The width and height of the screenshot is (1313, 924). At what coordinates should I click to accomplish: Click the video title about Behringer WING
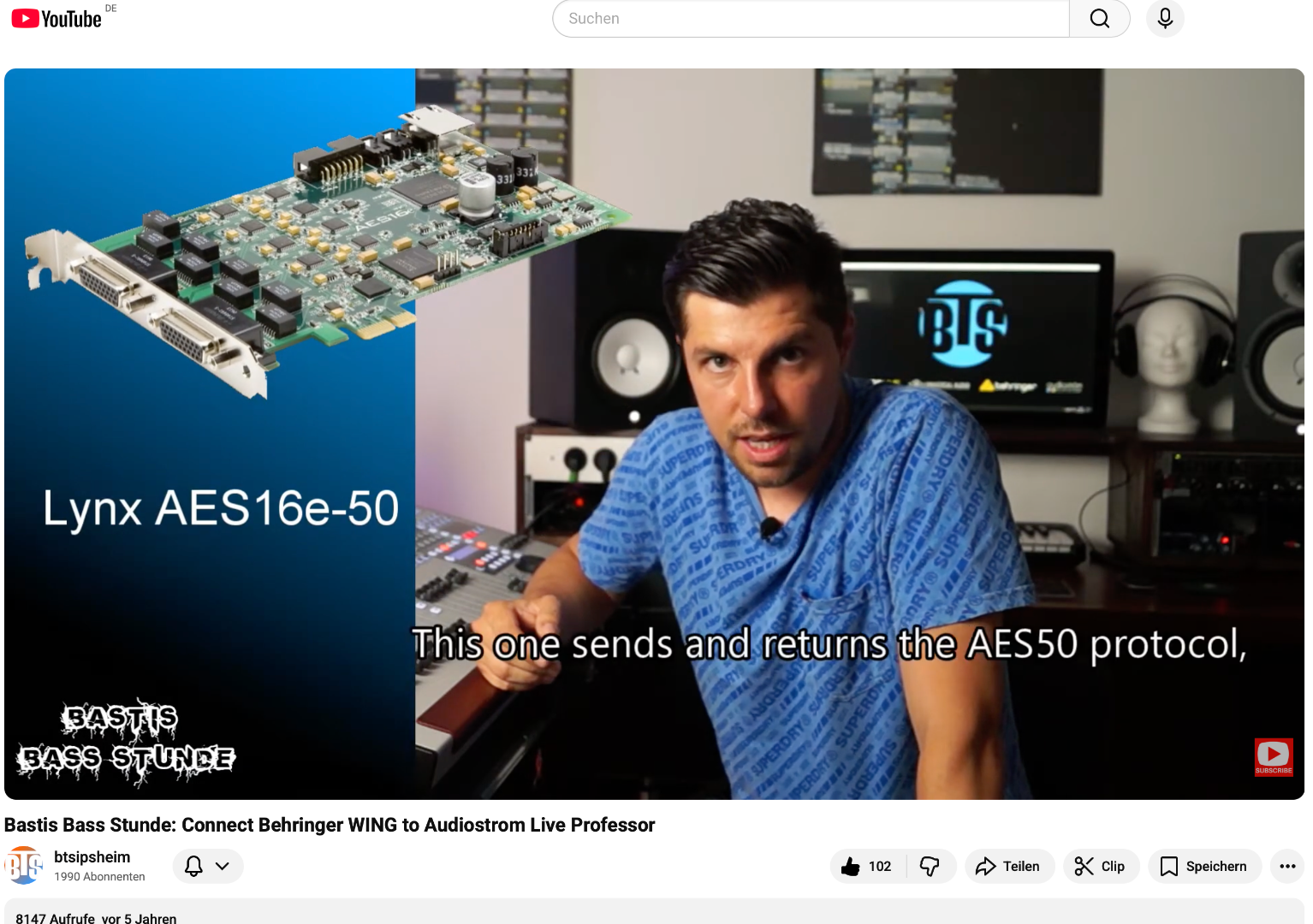click(330, 825)
